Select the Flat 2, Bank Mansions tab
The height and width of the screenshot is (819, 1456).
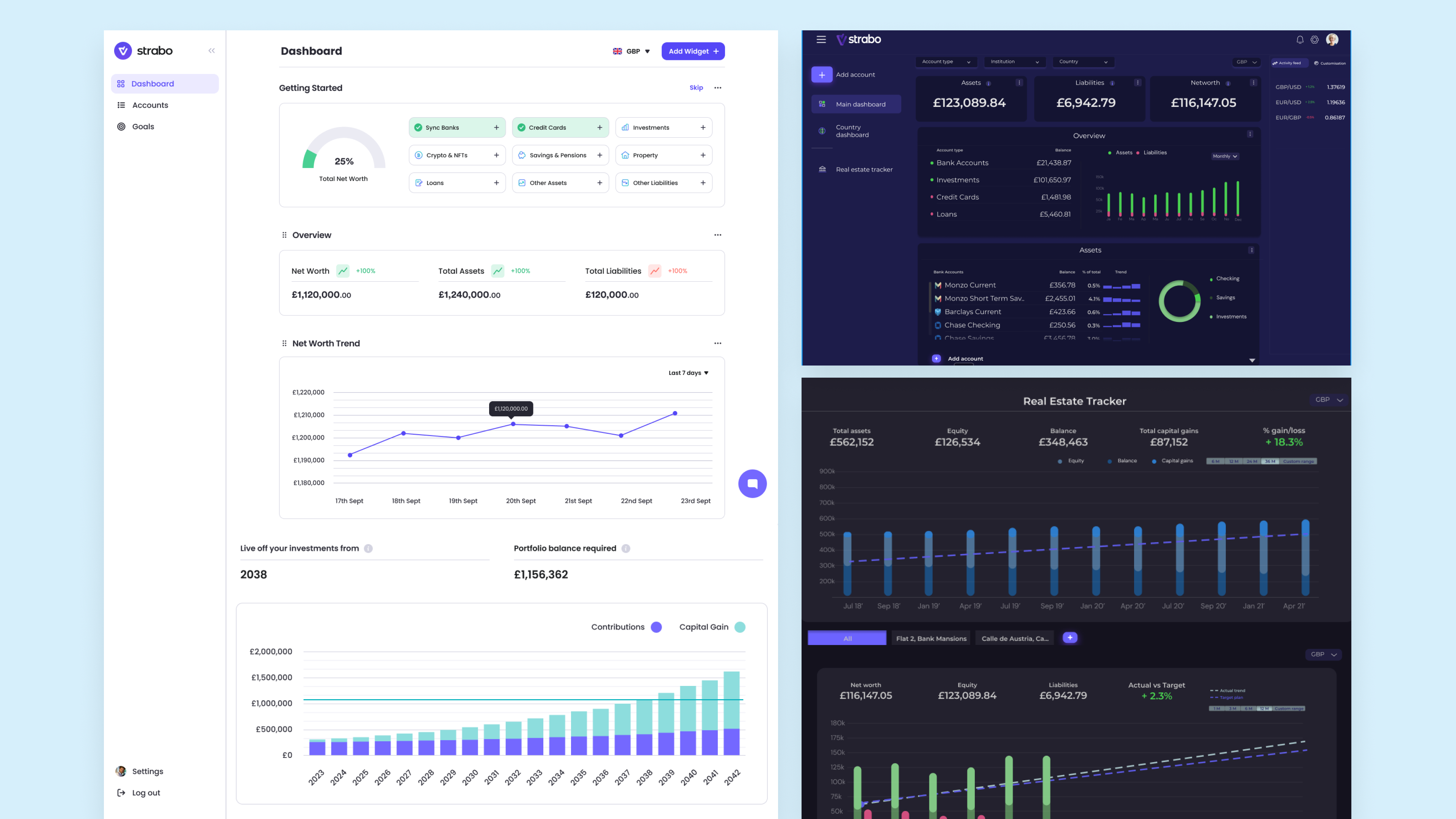pos(931,638)
